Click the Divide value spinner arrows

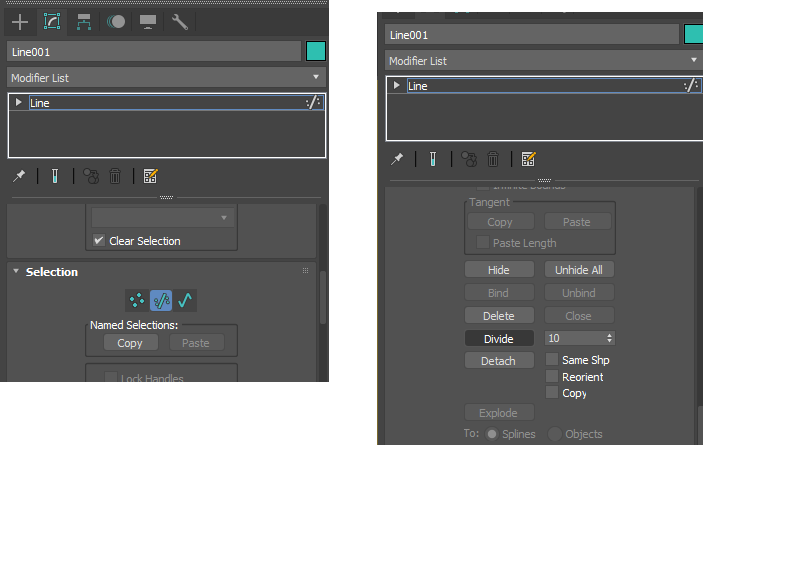tap(610, 338)
